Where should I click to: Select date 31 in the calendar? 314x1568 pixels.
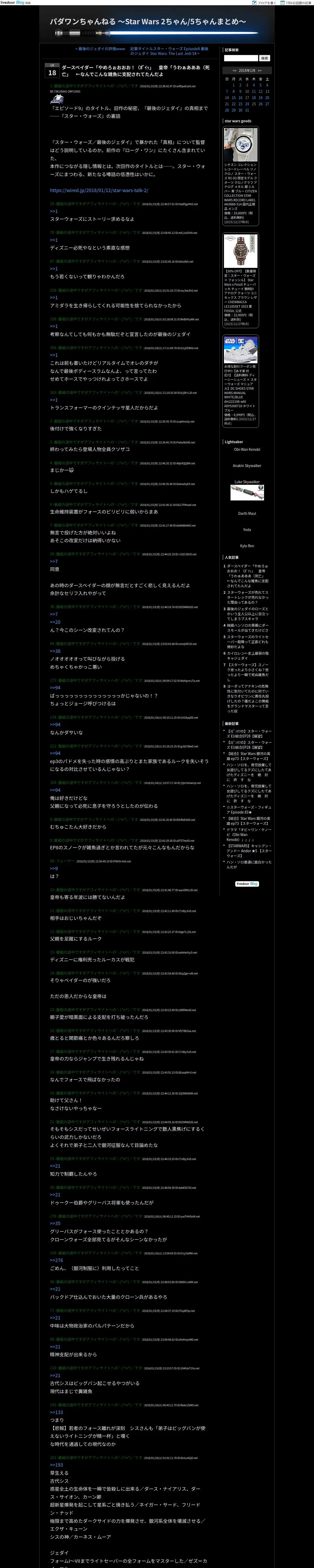pyautogui.click(x=247, y=110)
